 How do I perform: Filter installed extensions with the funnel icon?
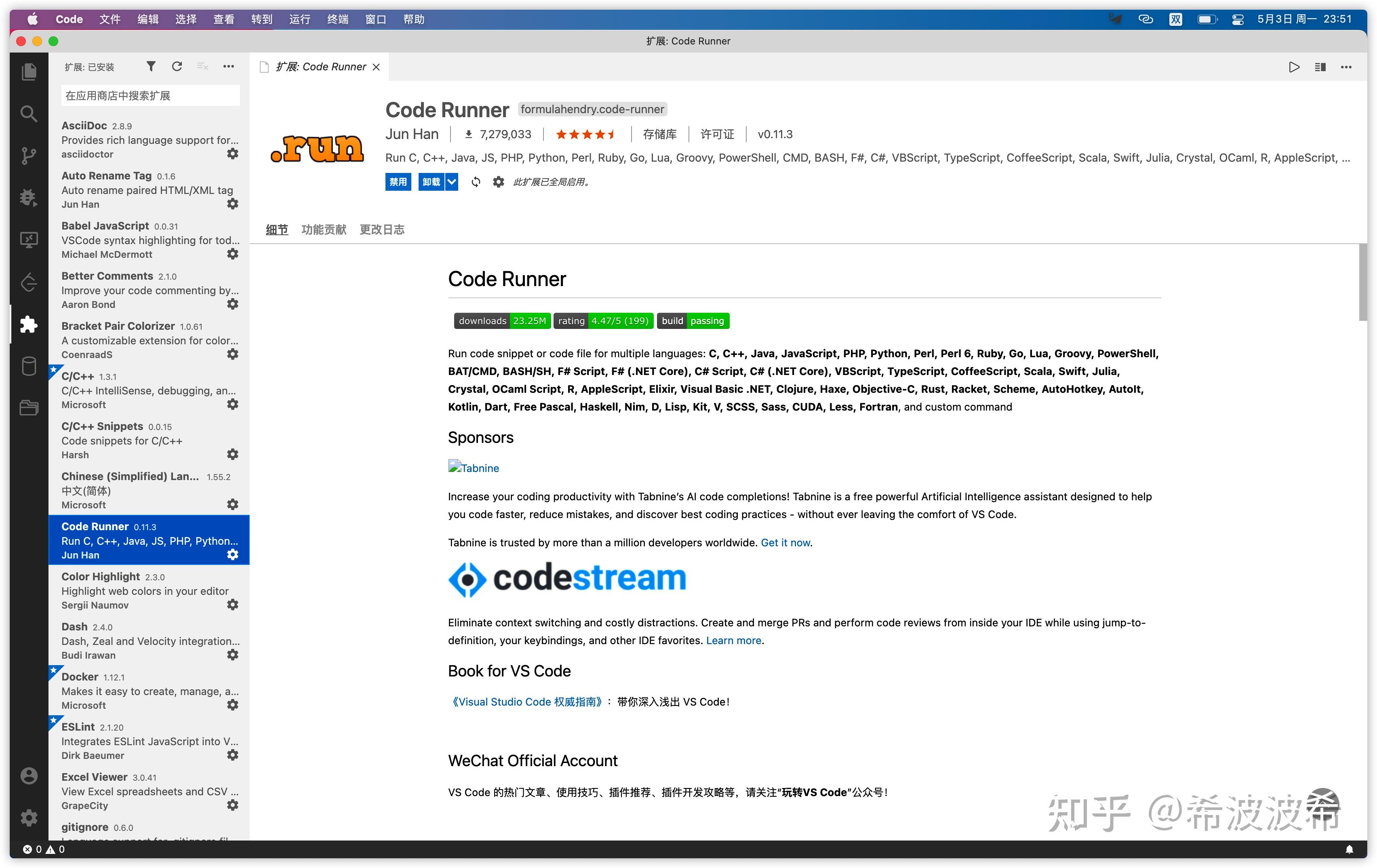150,66
